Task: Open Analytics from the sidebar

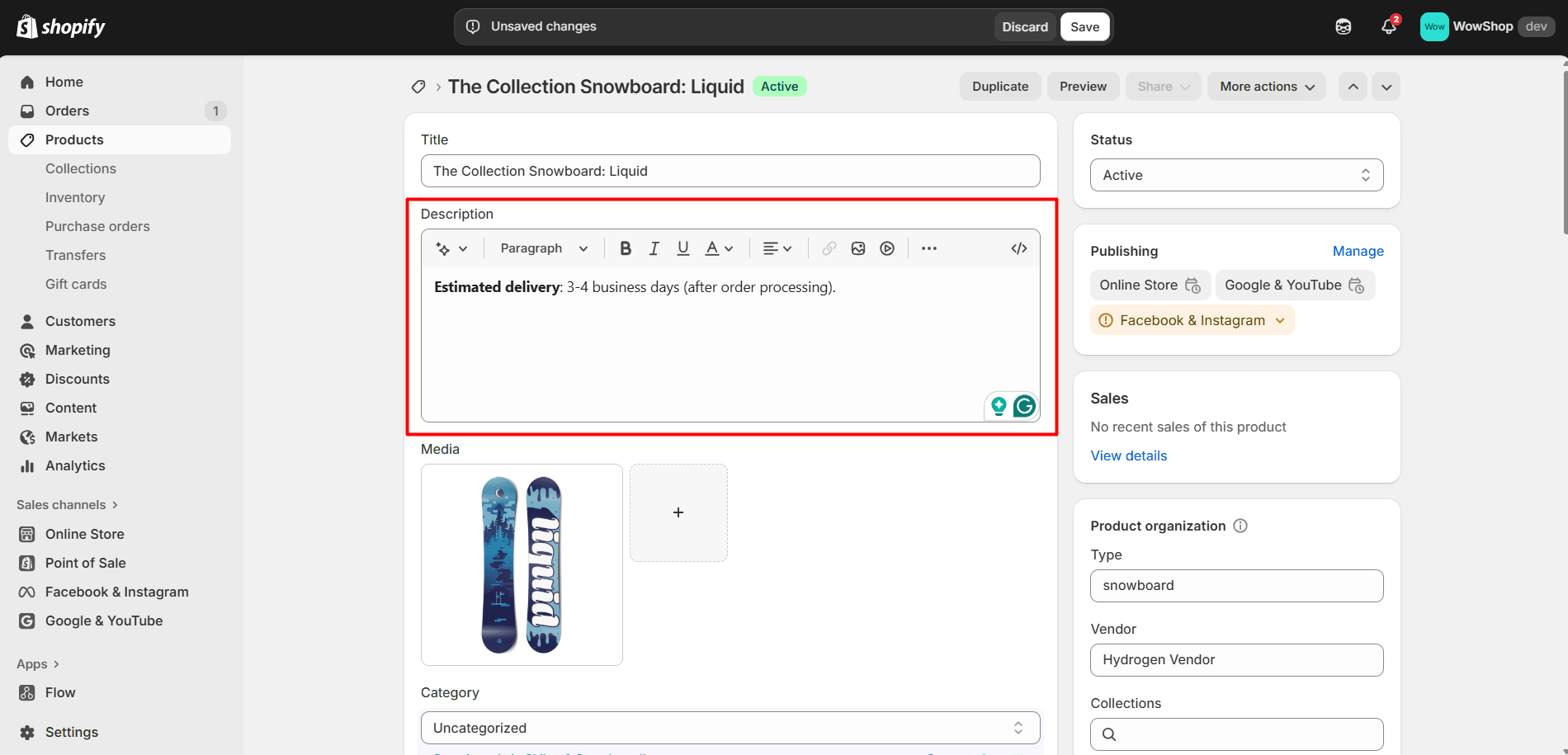Action: coord(75,465)
